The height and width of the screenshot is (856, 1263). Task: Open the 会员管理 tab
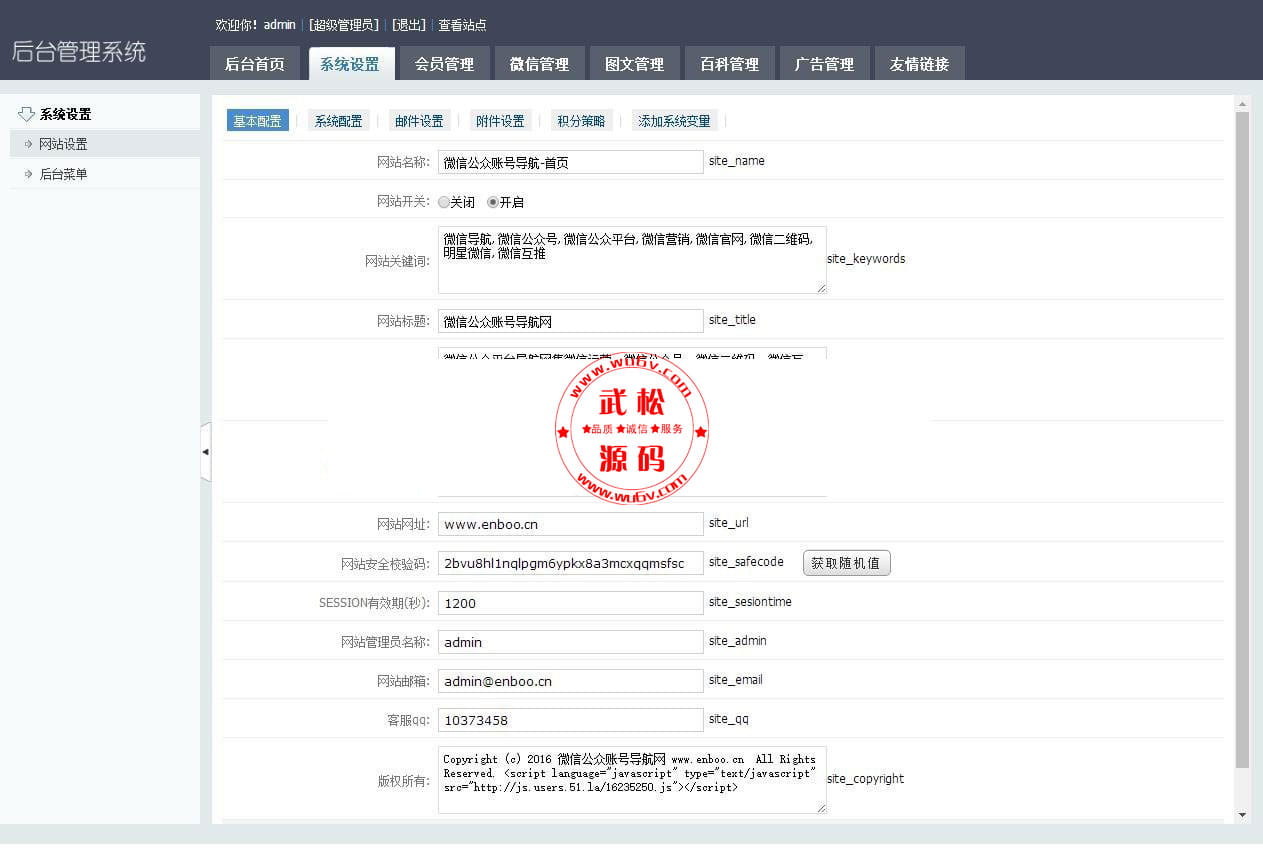pos(444,63)
